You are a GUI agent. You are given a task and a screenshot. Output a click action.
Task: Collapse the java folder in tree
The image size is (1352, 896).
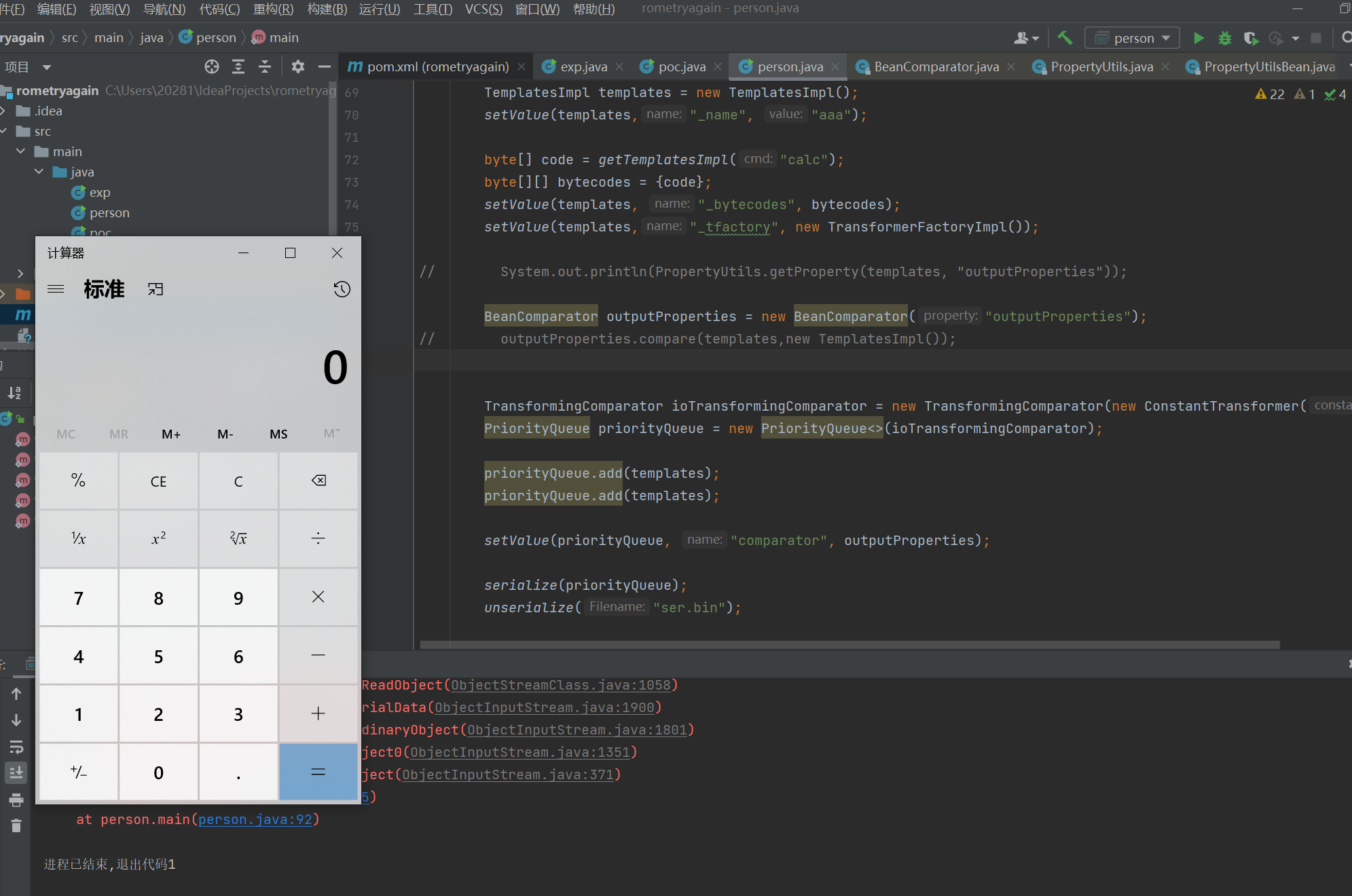tap(39, 172)
